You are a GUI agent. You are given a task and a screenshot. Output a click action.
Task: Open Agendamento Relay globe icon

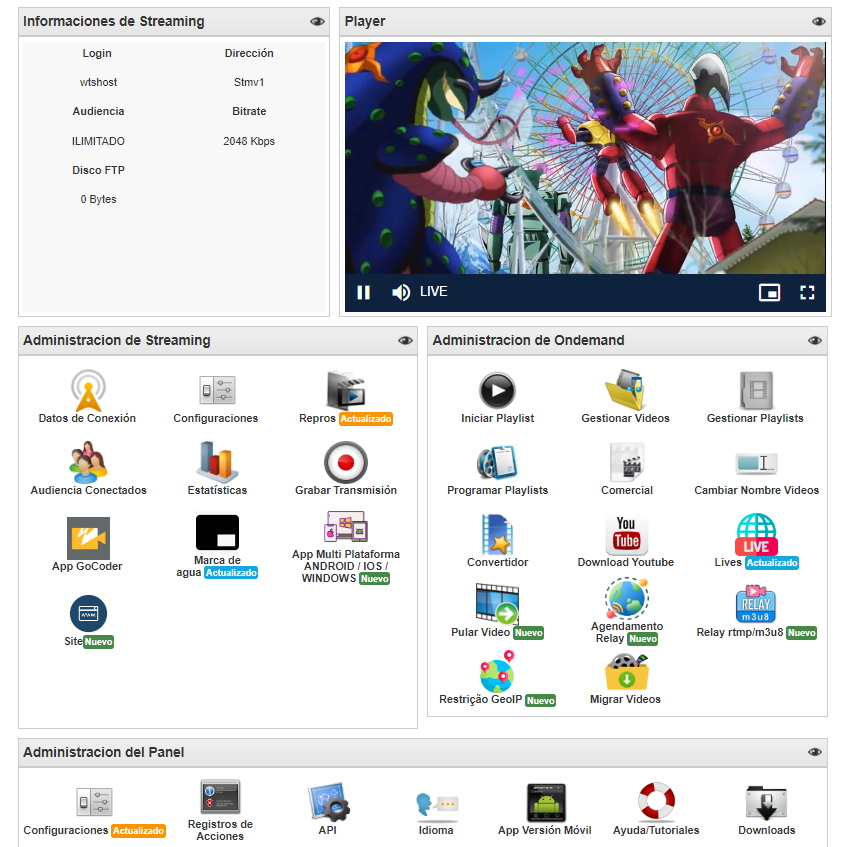click(x=627, y=599)
